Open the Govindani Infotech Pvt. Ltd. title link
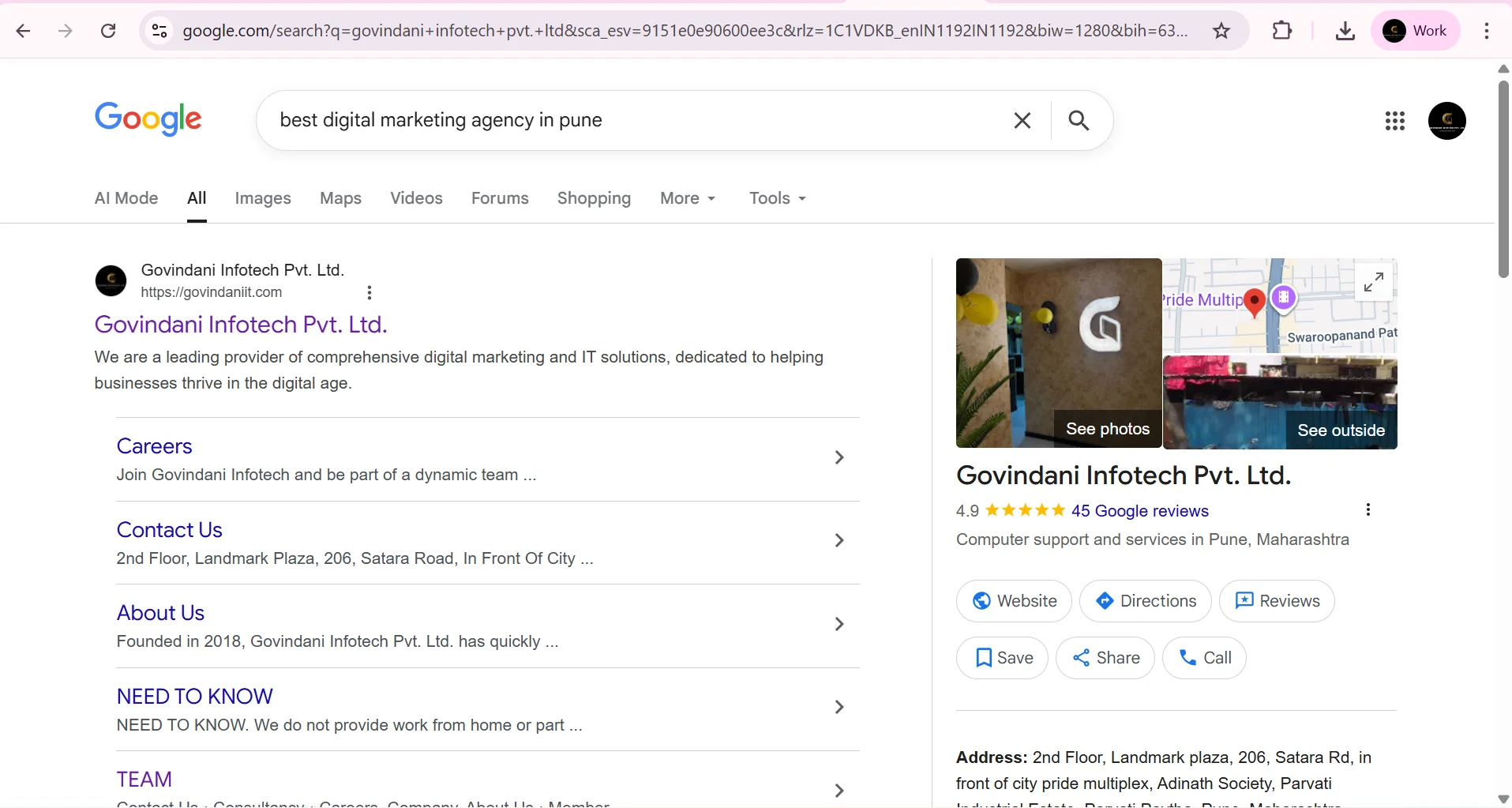Image resolution: width=1512 pixels, height=808 pixels. coord(241,325)
